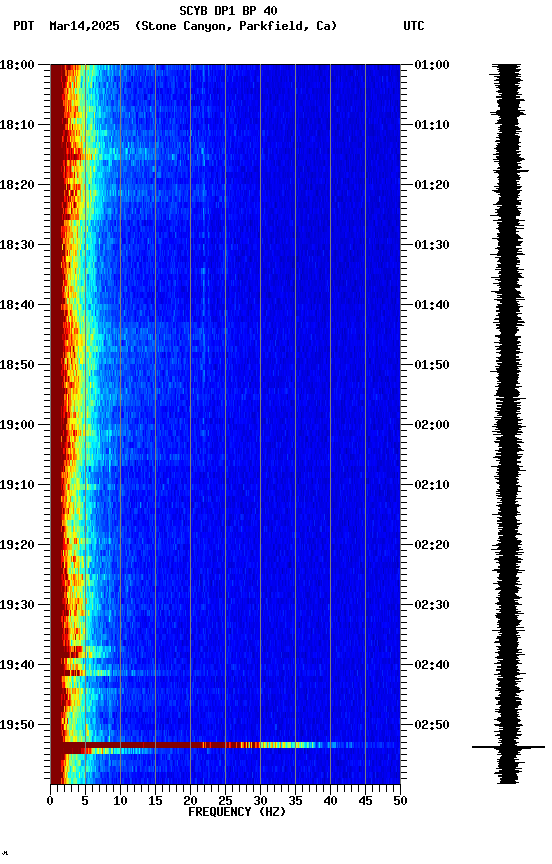Click the broadband red event band near 19:53
This screenshot has height=864, width=552.
pyautogui.click(x=225, y=746)
